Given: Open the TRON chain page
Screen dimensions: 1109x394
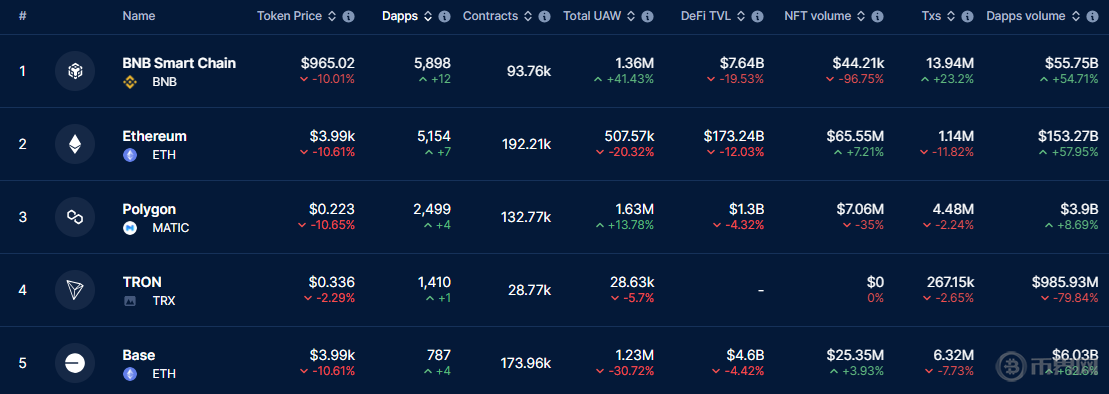Looking at the screenshot, I should pyautogui.click(x=142, y=282).
